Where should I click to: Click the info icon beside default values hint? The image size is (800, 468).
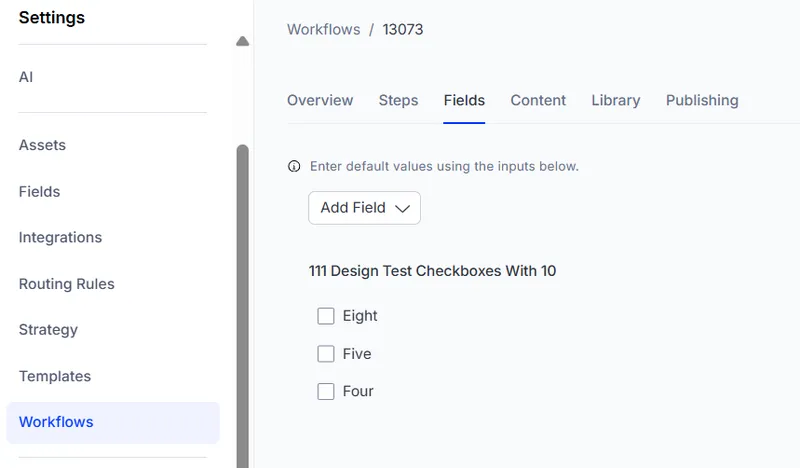(x=294, y=166)
